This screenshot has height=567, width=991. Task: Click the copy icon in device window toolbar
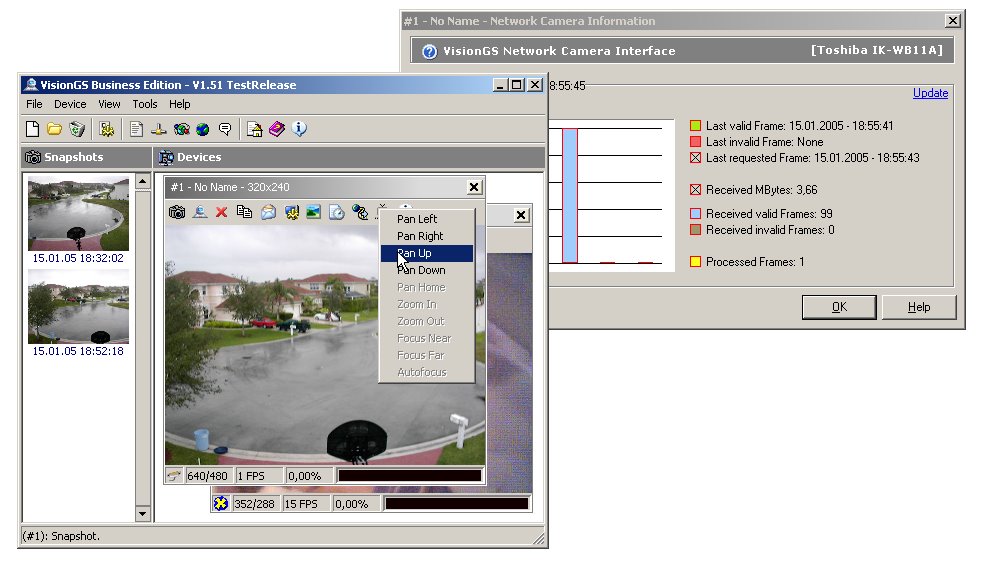(244, 212)
